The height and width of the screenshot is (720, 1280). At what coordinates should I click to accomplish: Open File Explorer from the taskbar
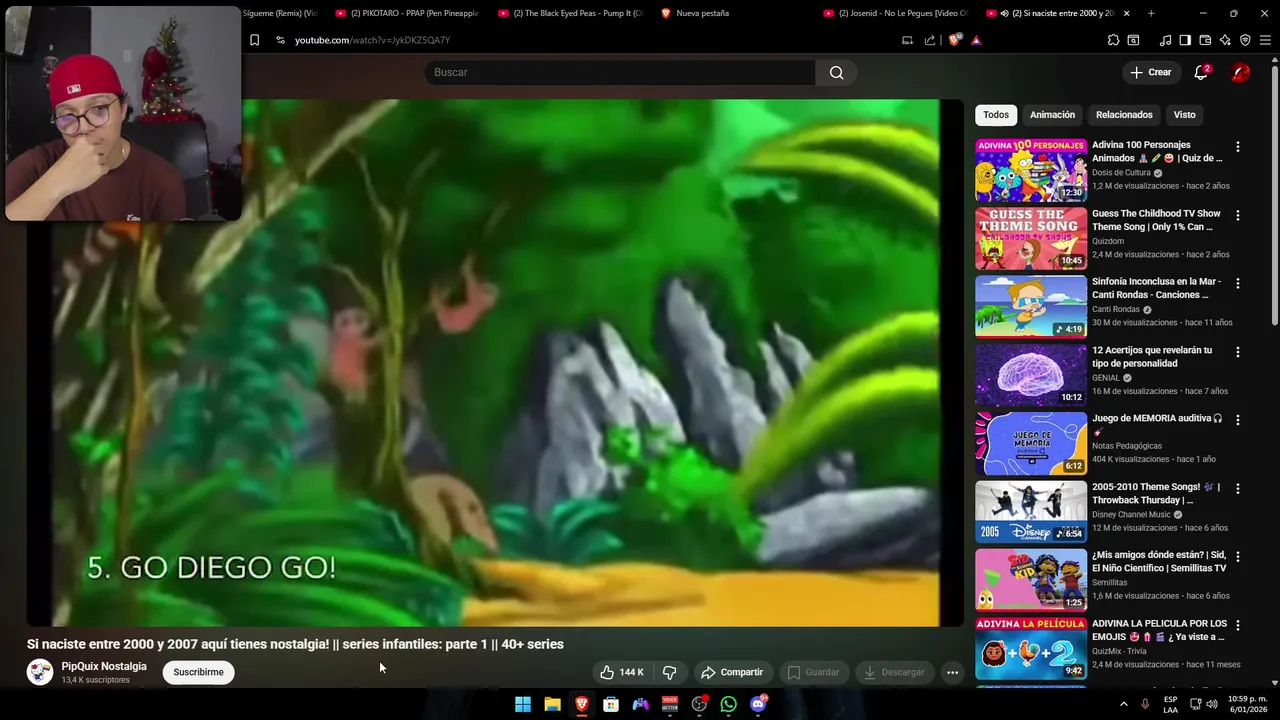pos(552,704)
